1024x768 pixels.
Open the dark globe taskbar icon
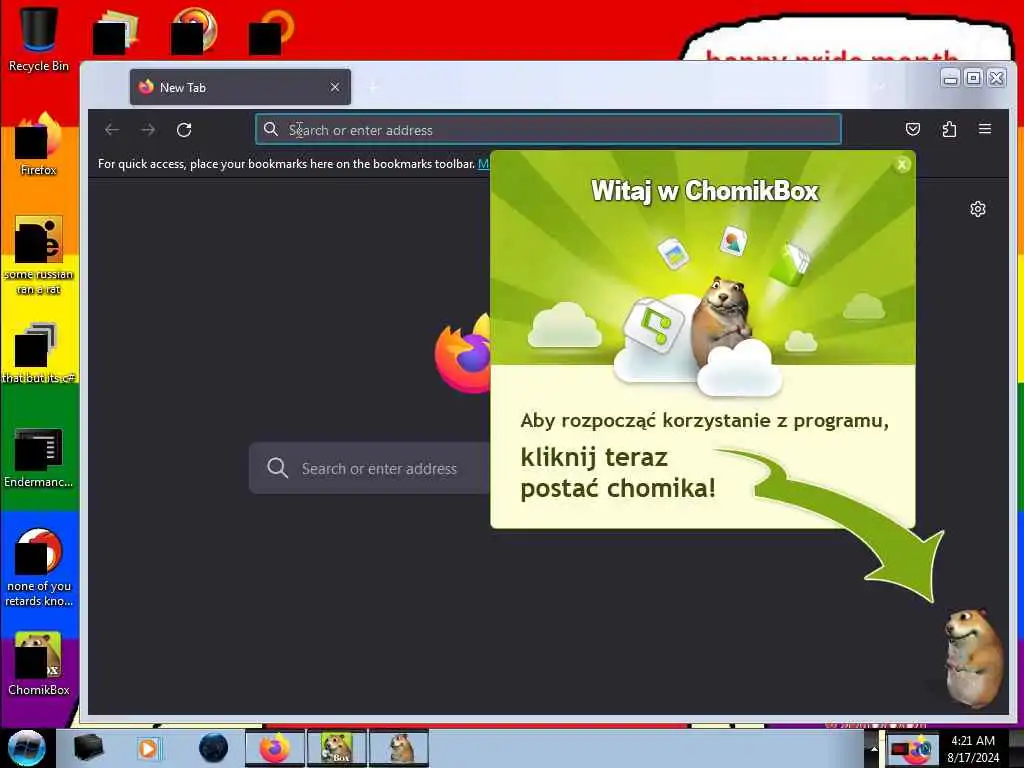coord(214,748)
